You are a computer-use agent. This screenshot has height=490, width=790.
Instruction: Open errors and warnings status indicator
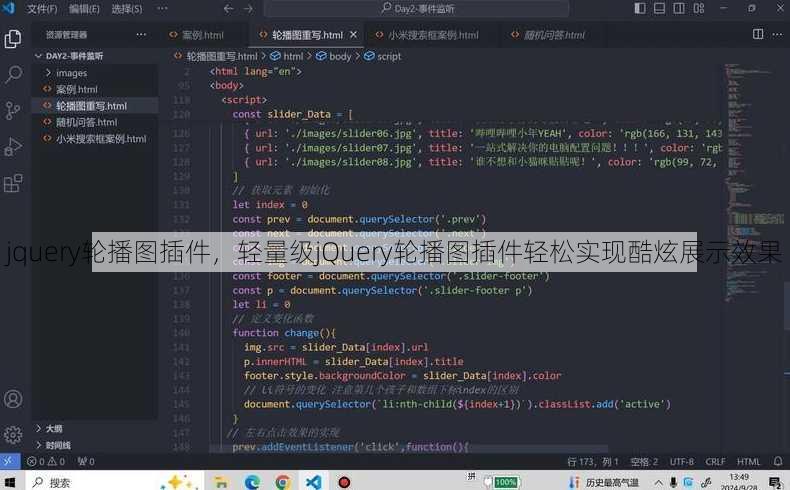point(46,461)
